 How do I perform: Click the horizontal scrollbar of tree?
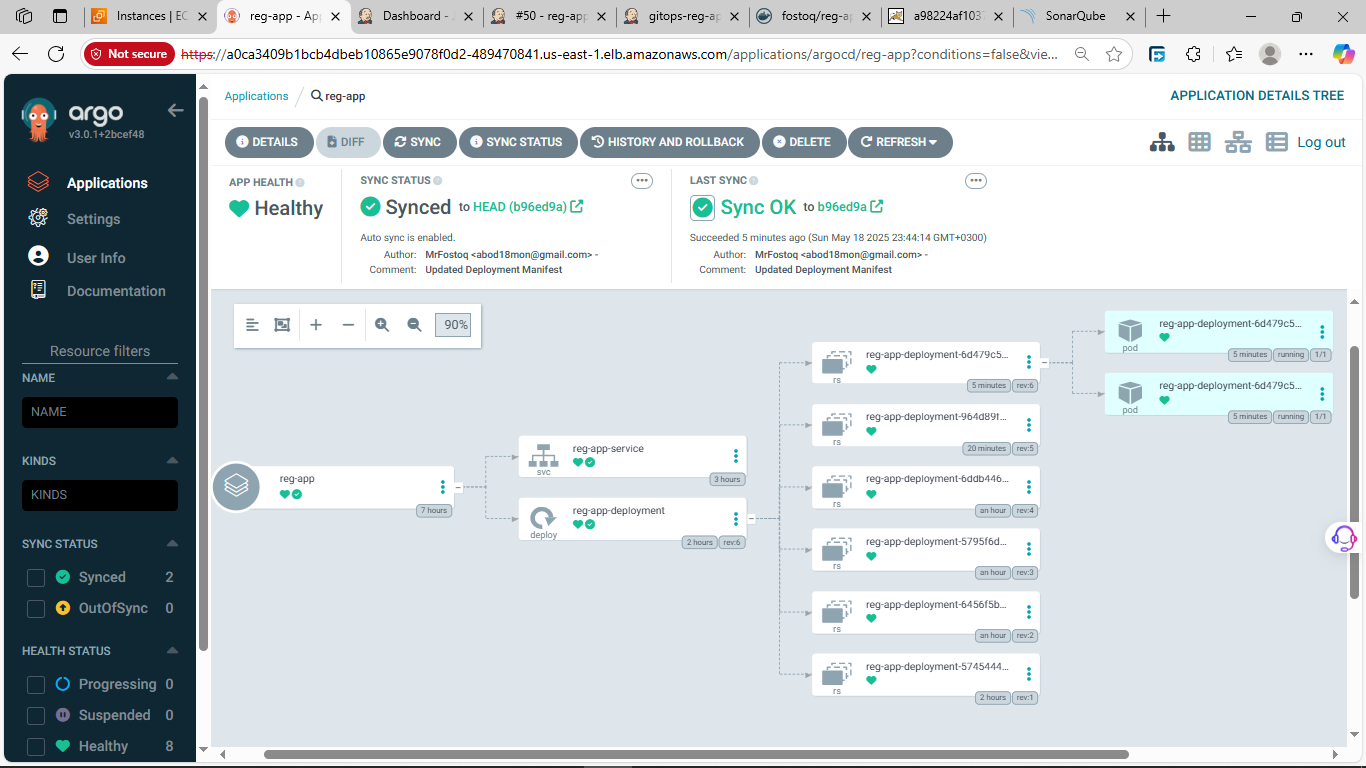696,754
